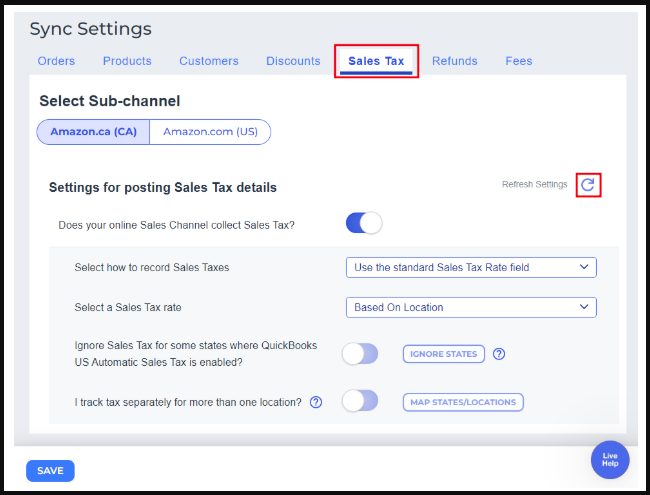Open the Refunds tab
Viewport: 650px width, 495px height.
point(455,61)
